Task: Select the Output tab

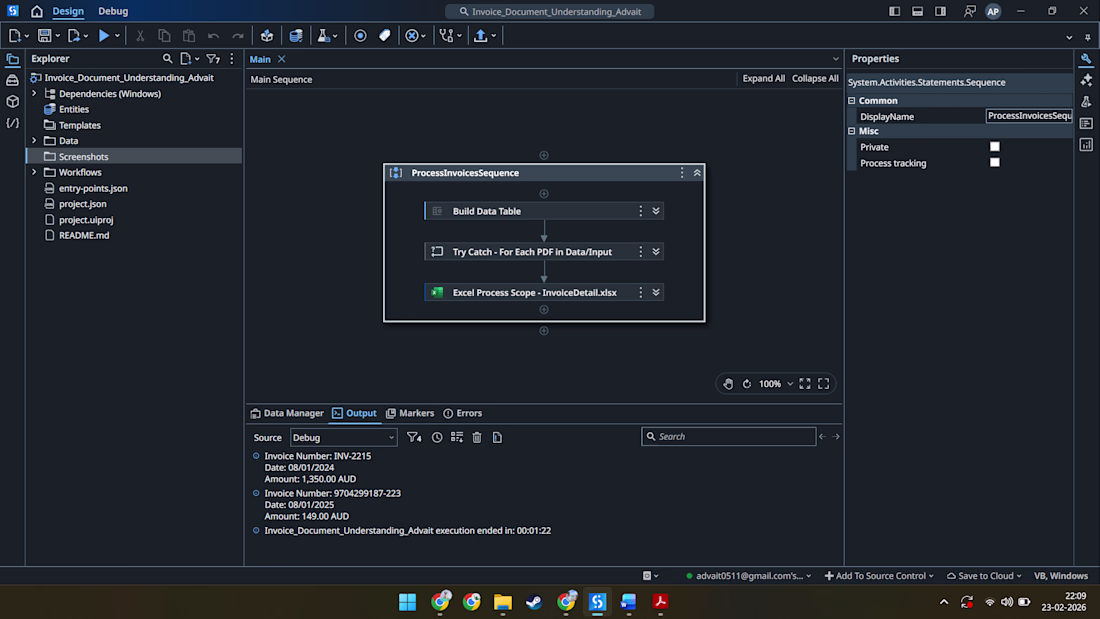Action: tap(354, 413)
